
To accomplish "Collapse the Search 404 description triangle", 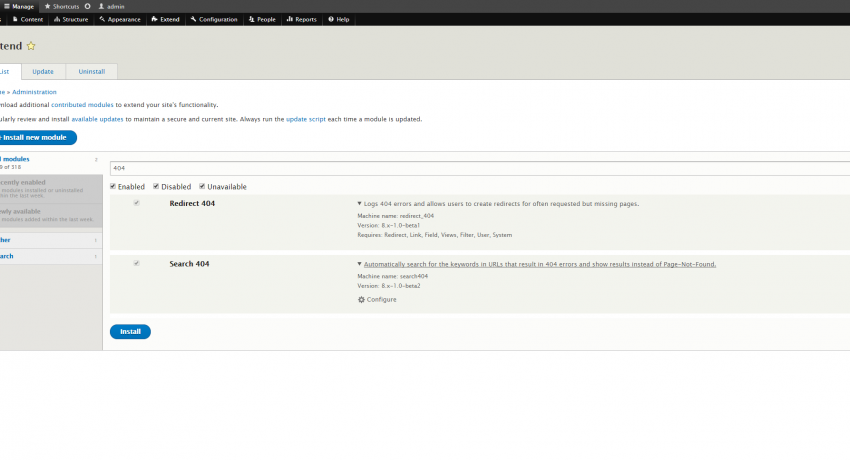I will 359,264.
